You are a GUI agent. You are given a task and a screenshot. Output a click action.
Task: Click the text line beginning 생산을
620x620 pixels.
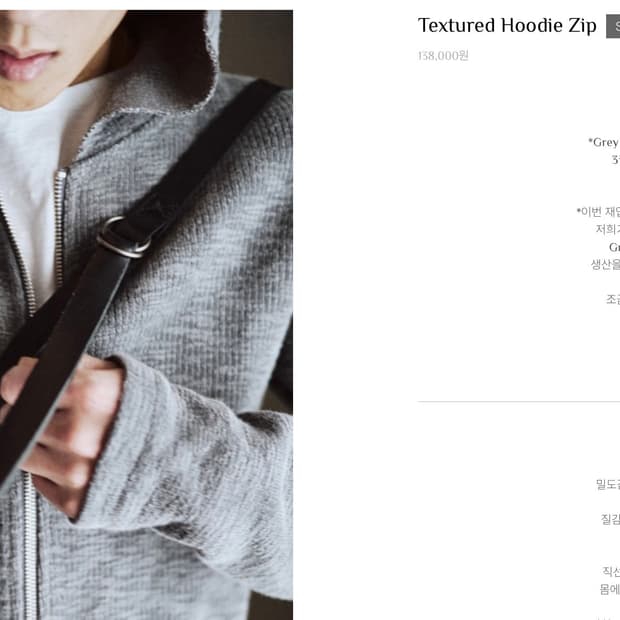pyautogui.click(x=605, y=265)
